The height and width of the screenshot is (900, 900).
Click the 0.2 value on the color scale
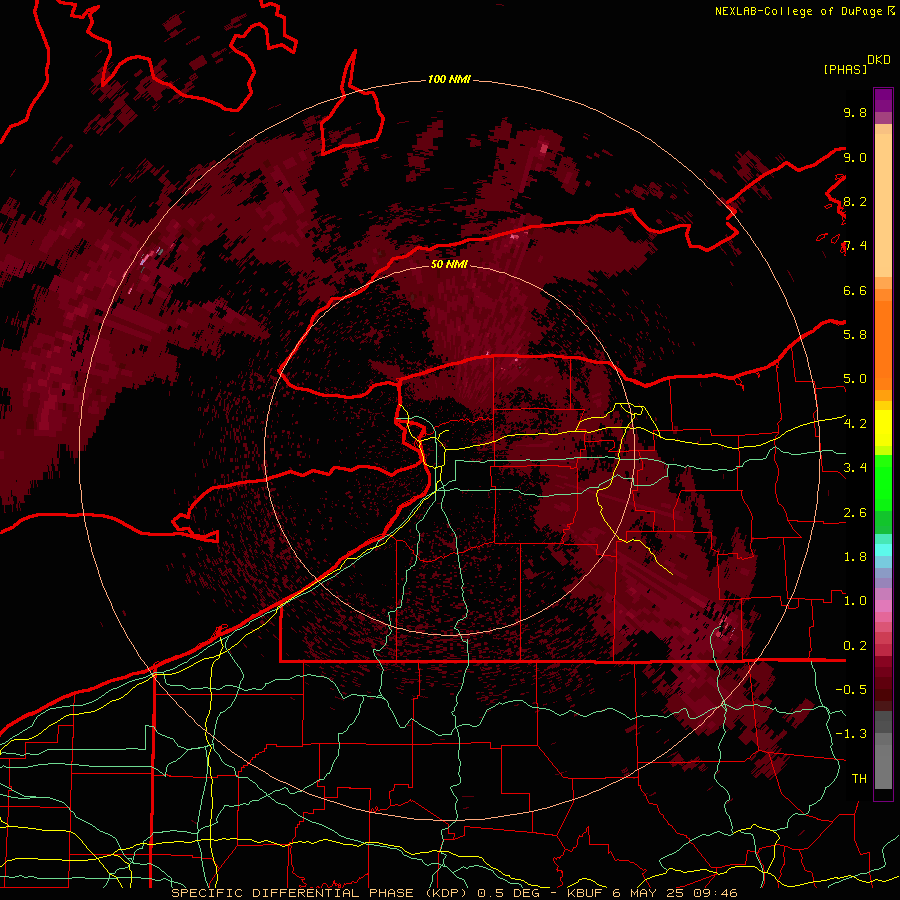point(855,646)
